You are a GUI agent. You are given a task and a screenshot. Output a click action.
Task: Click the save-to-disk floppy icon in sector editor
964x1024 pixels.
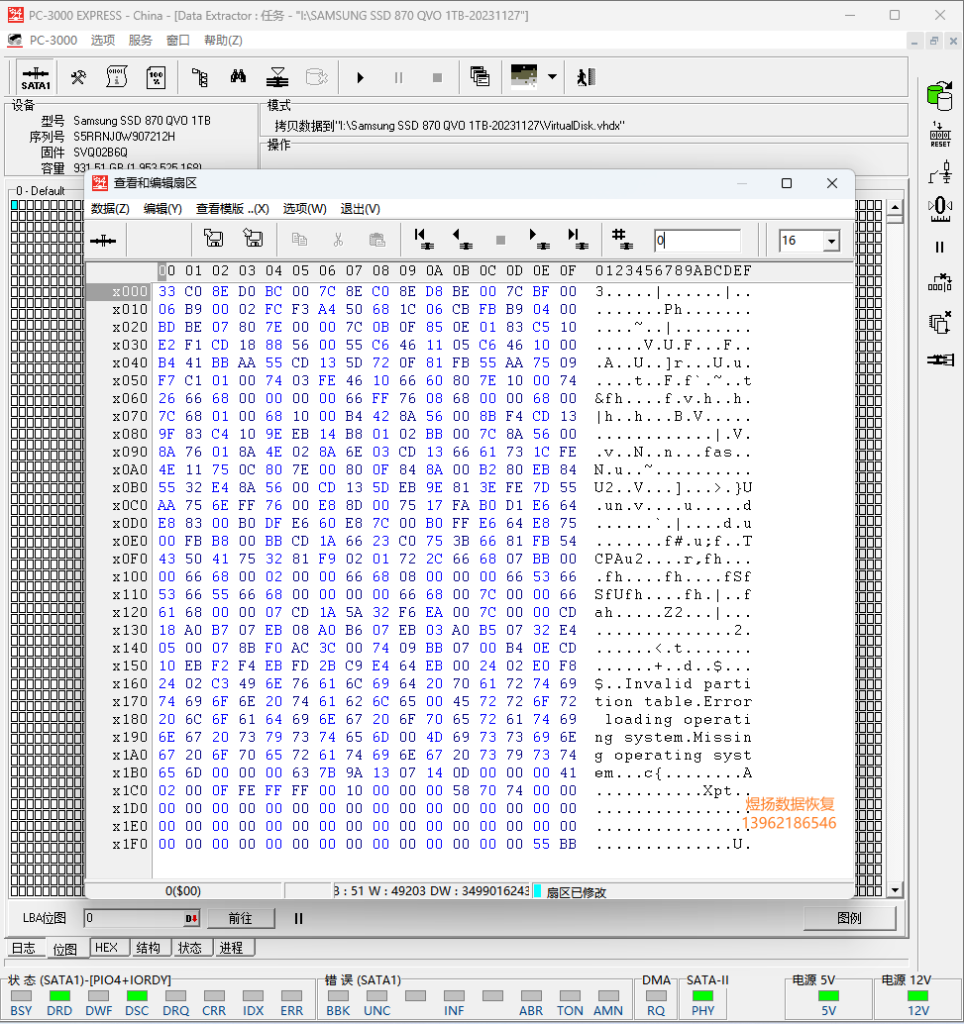click(x=253, y=239)
